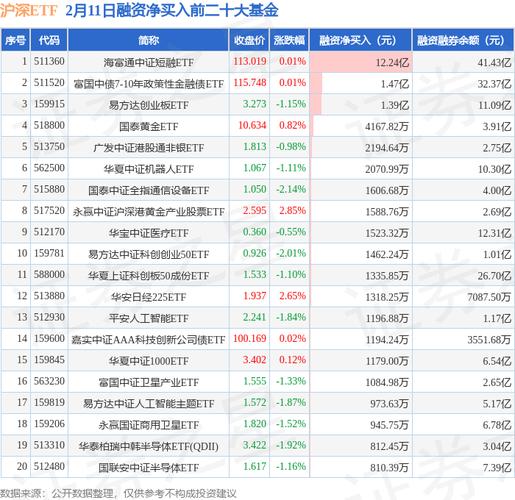515x500 pixels.
Task: Click net purchase value 12.24亿
Action: point(392,62)
